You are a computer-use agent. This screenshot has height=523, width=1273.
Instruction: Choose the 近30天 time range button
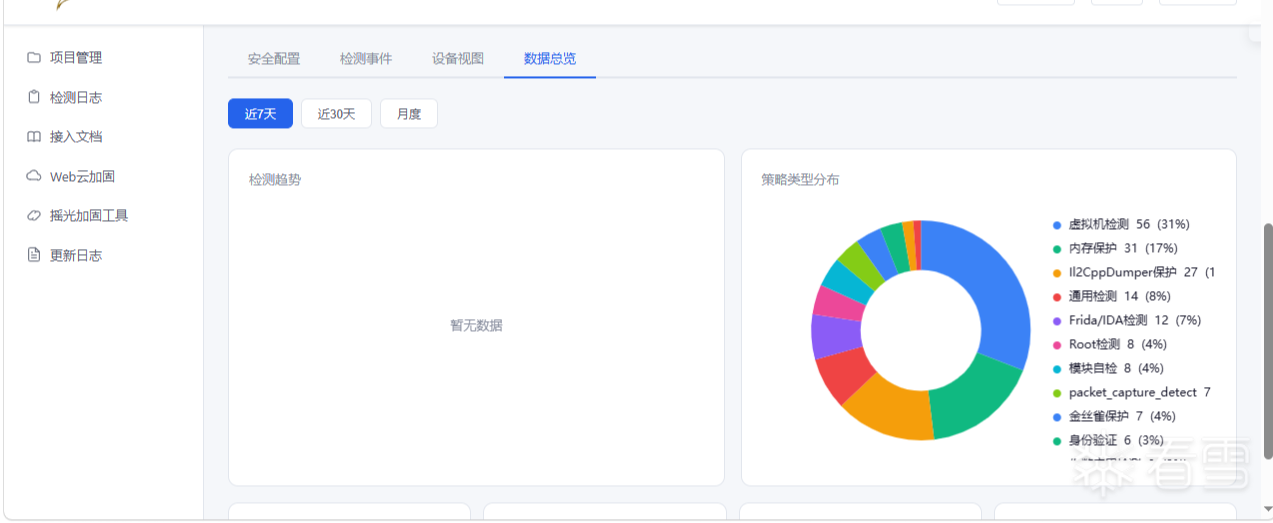337,114
